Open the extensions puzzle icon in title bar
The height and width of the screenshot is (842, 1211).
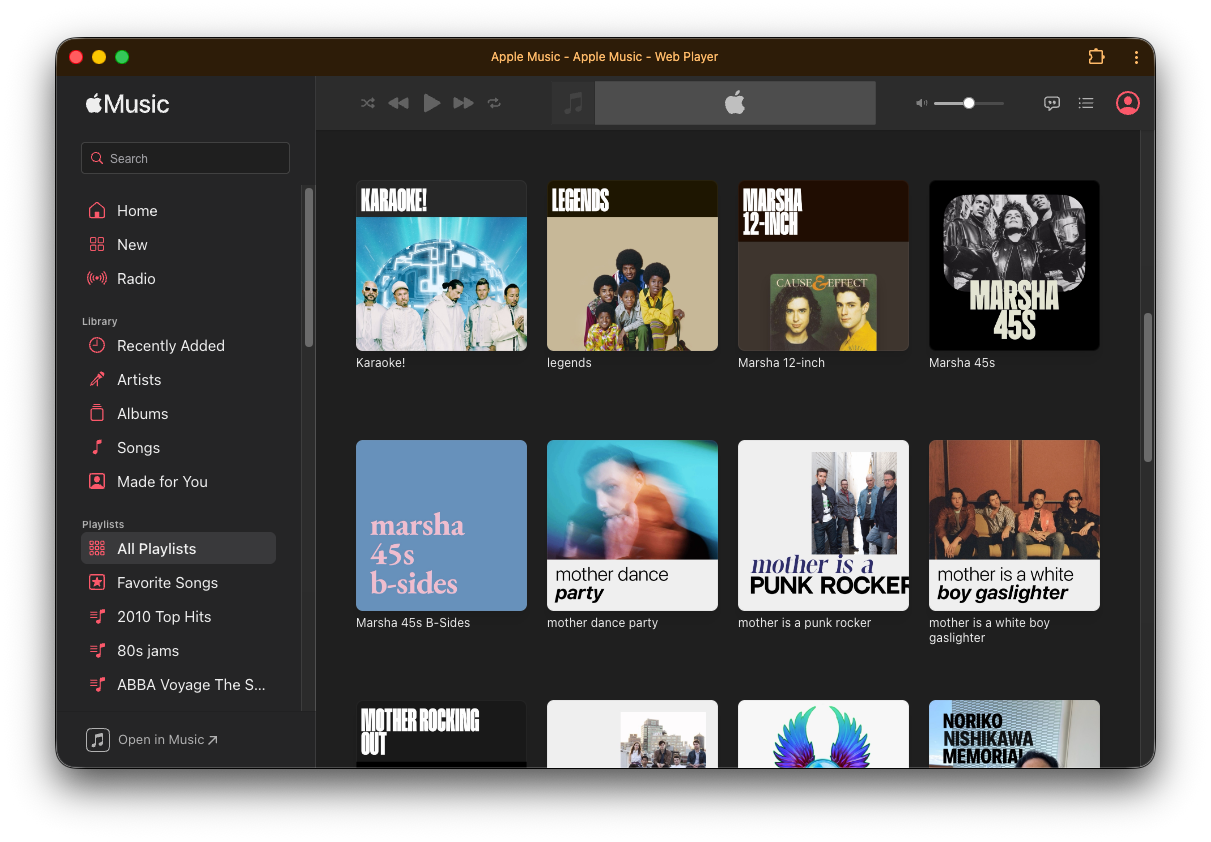click(x=1096, y=57)
